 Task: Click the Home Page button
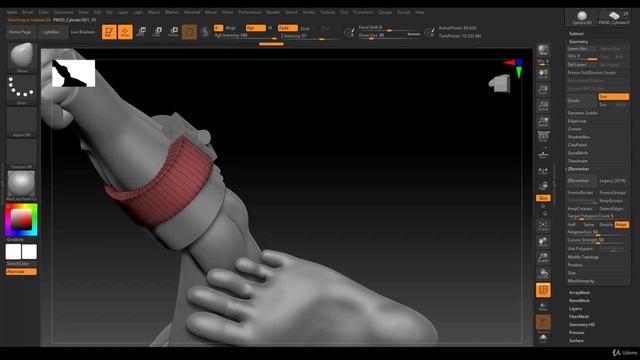click(x=20, y=32)
